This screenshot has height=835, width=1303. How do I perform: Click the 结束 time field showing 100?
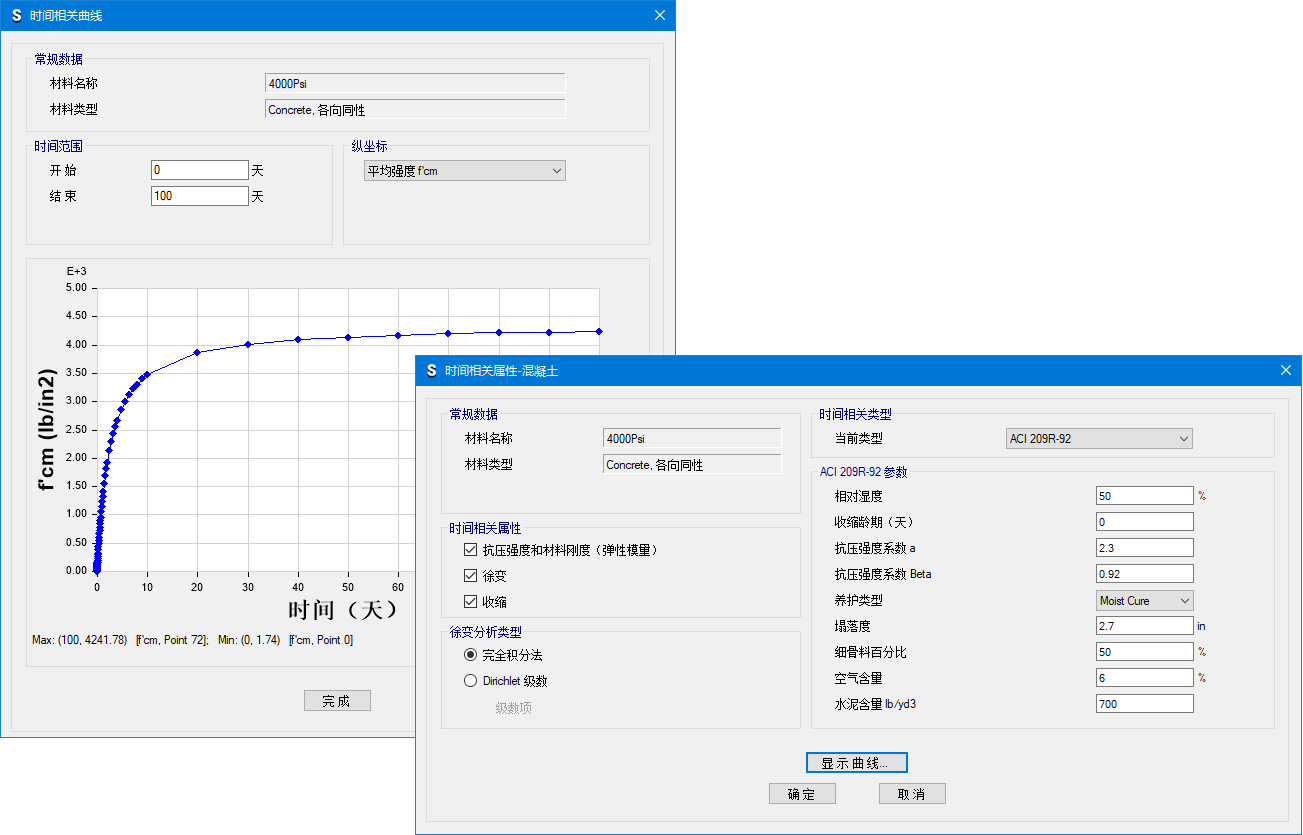tap(199, 196)
